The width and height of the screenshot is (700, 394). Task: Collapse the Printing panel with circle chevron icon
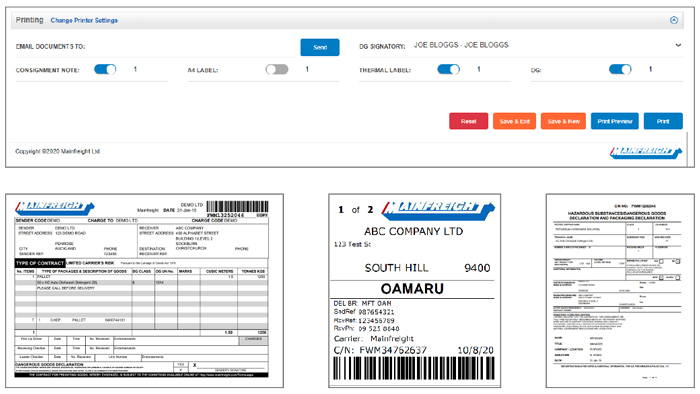click(x=674, y=20)
